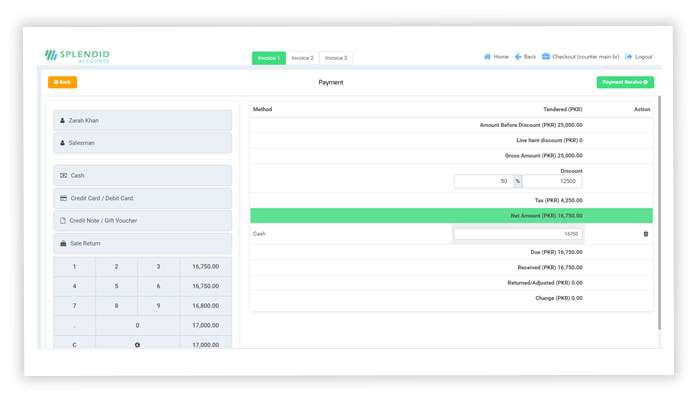Toggle the discount percent sign button
This screenshot has width=699, height=405.
518,181
